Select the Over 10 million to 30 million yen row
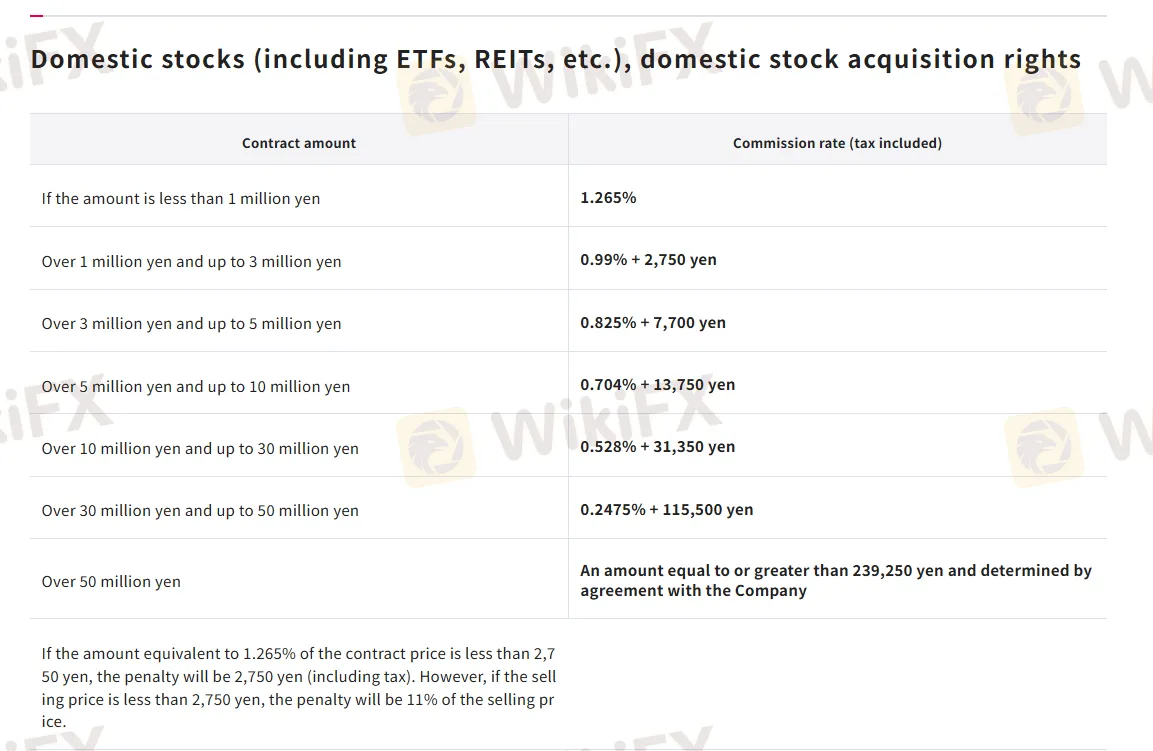The width and height of the screenshot is (1153, 751). [x=568, y=446]
